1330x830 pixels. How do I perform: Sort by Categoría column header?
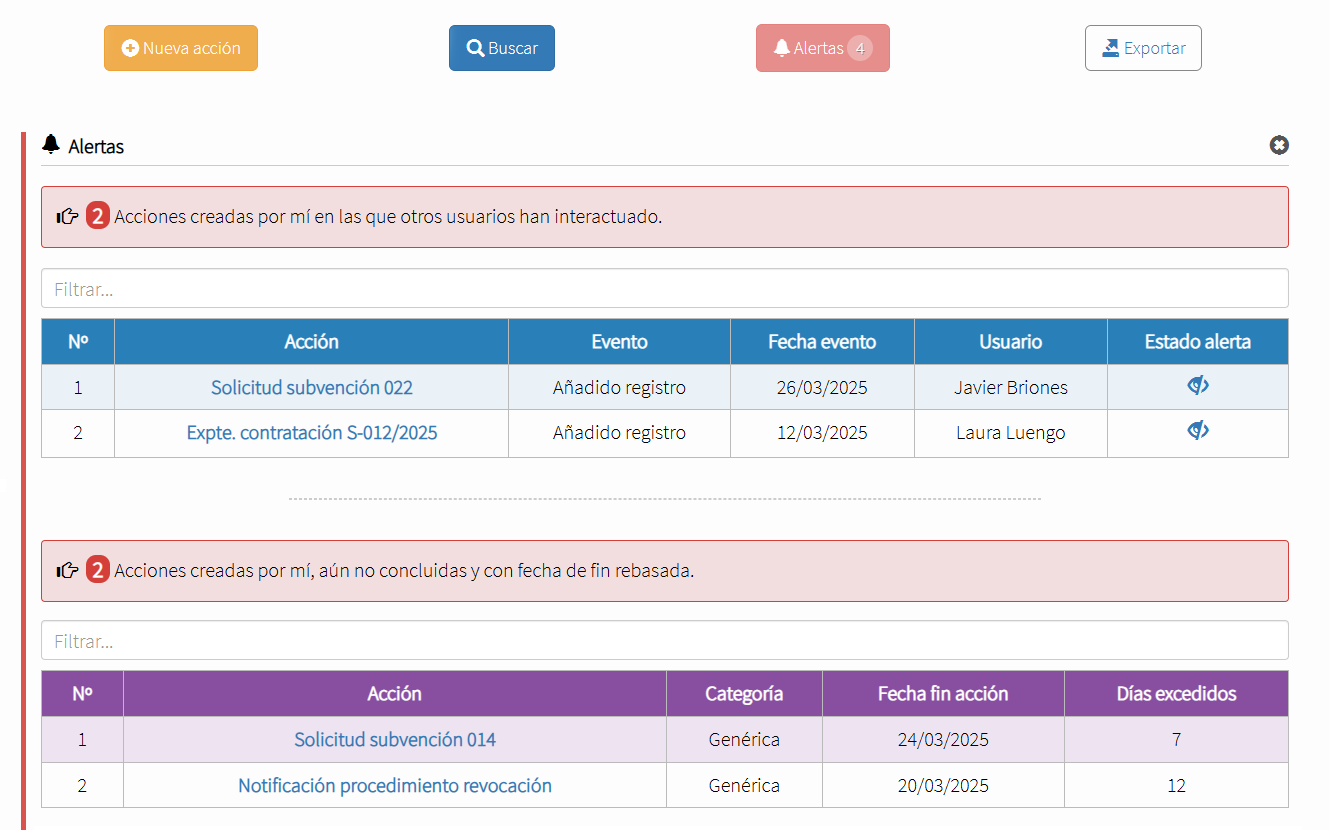click(x=743, y=694)
